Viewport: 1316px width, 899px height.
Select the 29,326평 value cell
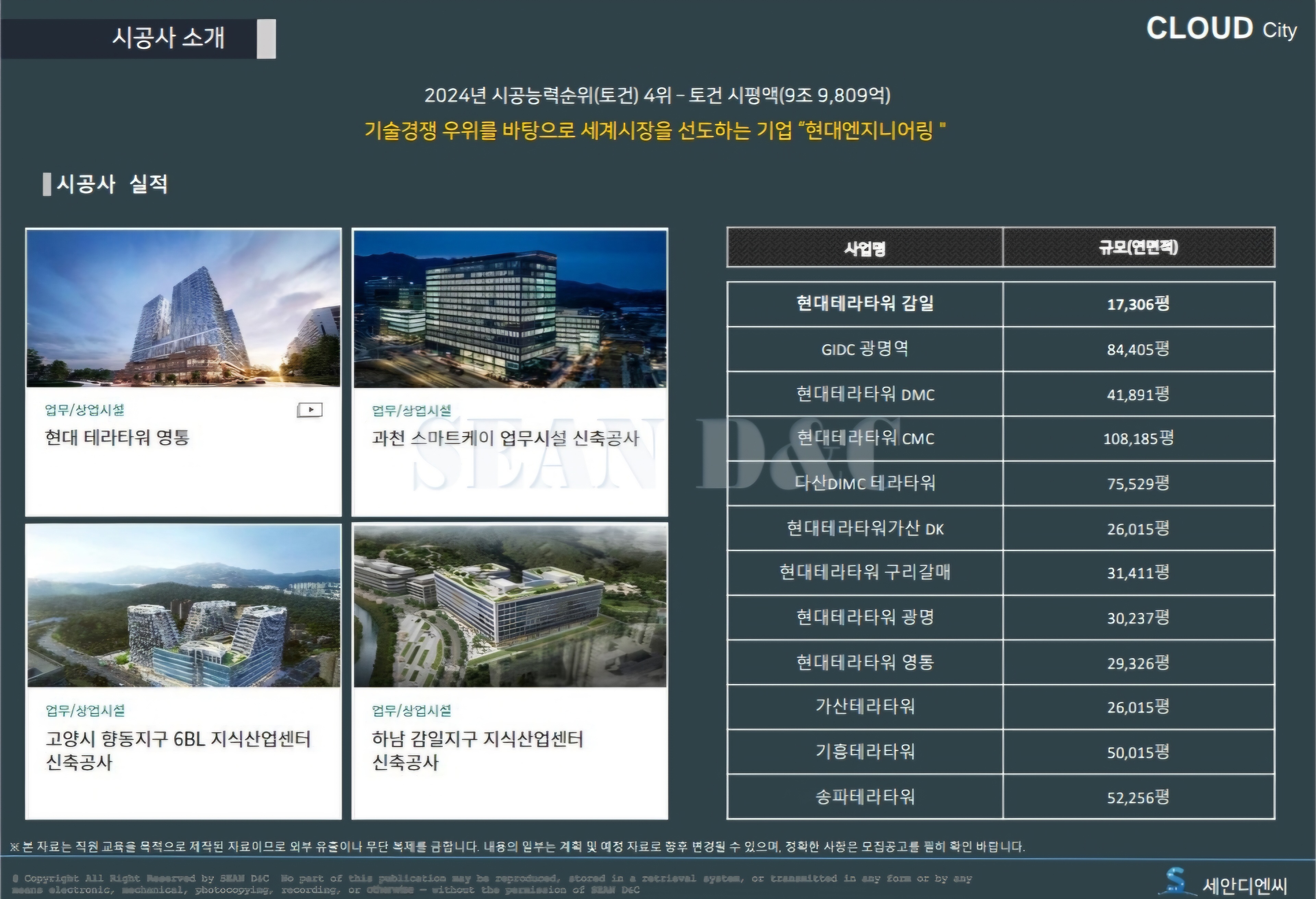point(1139,662)
